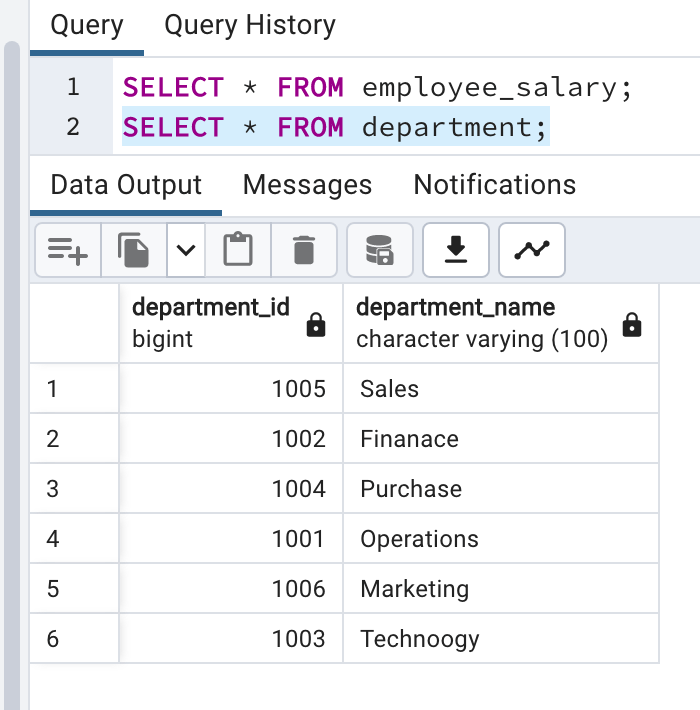Click lock icon in department_name column
The height and width of the screenshot is (710, 700).
click(x=632, y=325)
